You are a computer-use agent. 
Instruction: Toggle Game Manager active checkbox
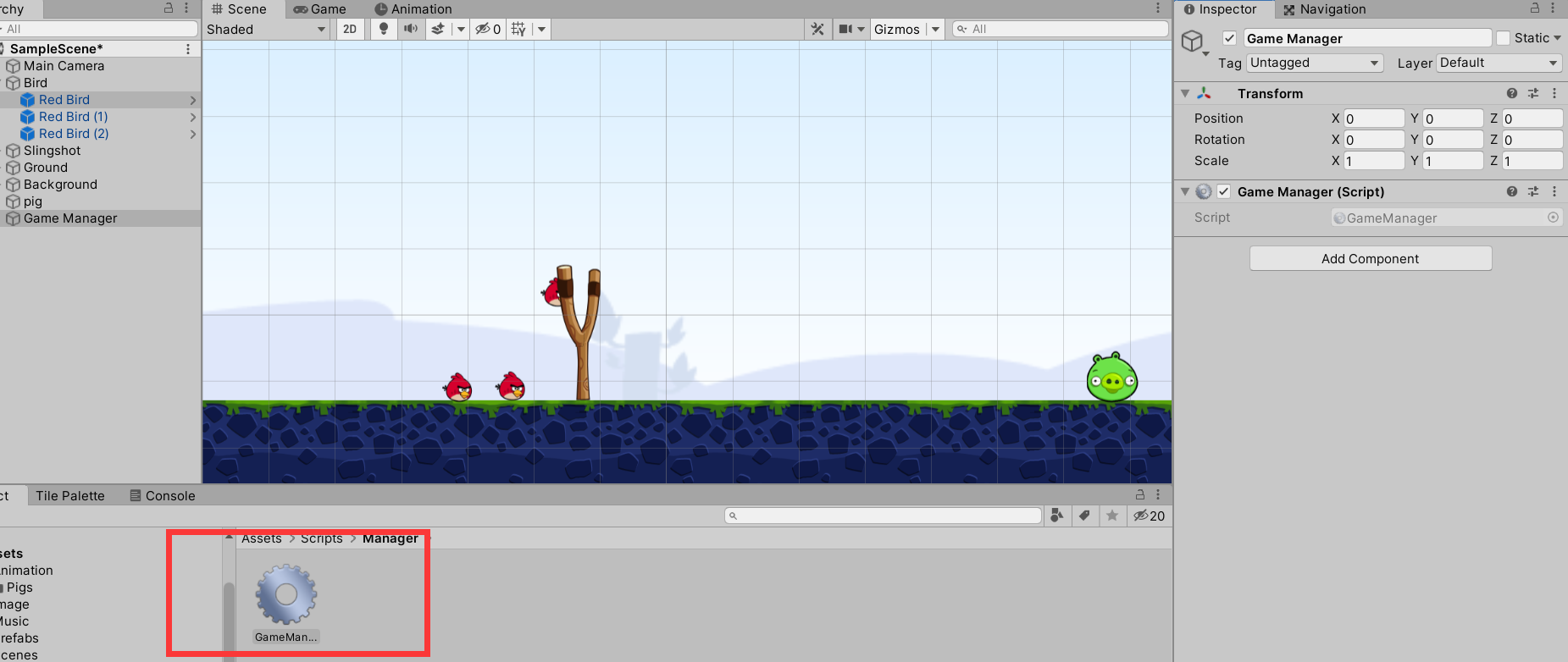coord(1229,38)
